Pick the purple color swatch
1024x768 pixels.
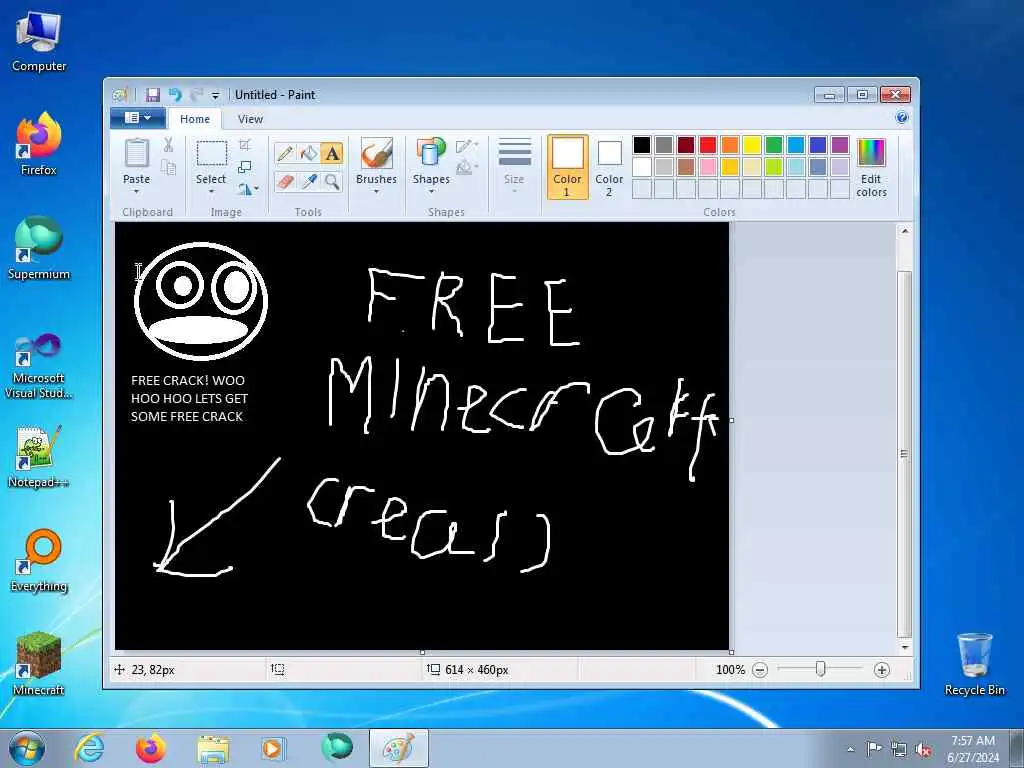click(x=840, y=145)
